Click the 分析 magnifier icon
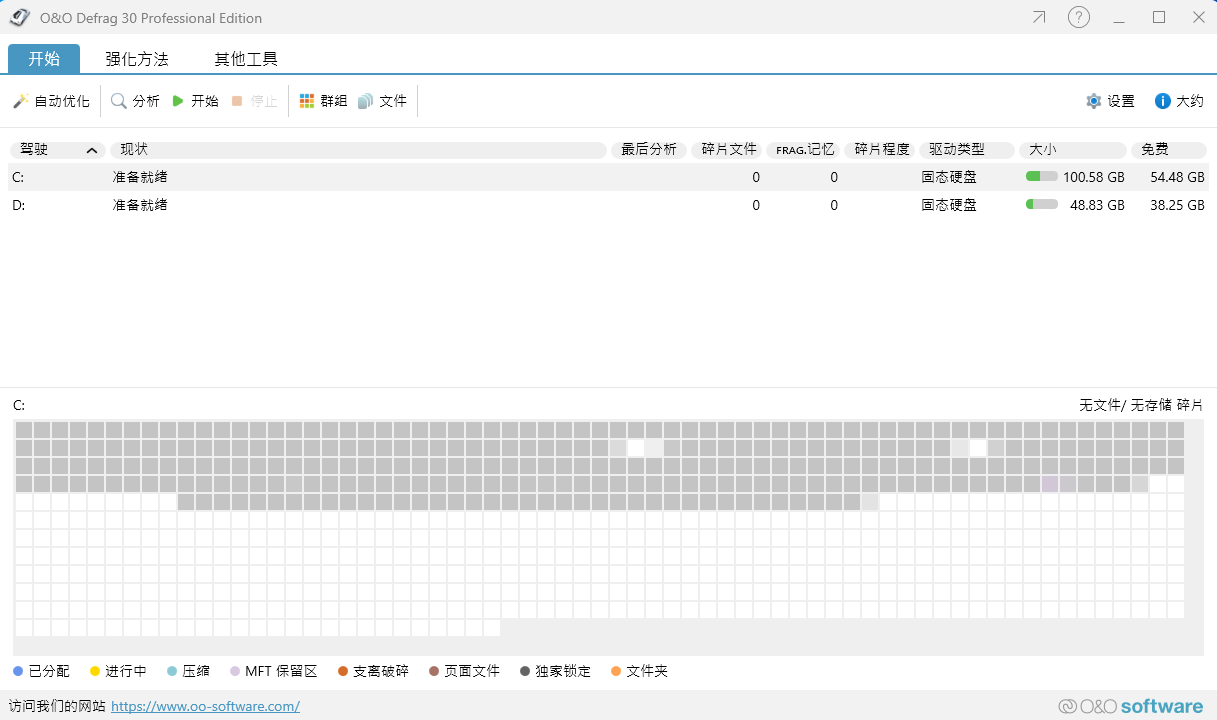1217x720 pixels. tap(119, 101)
